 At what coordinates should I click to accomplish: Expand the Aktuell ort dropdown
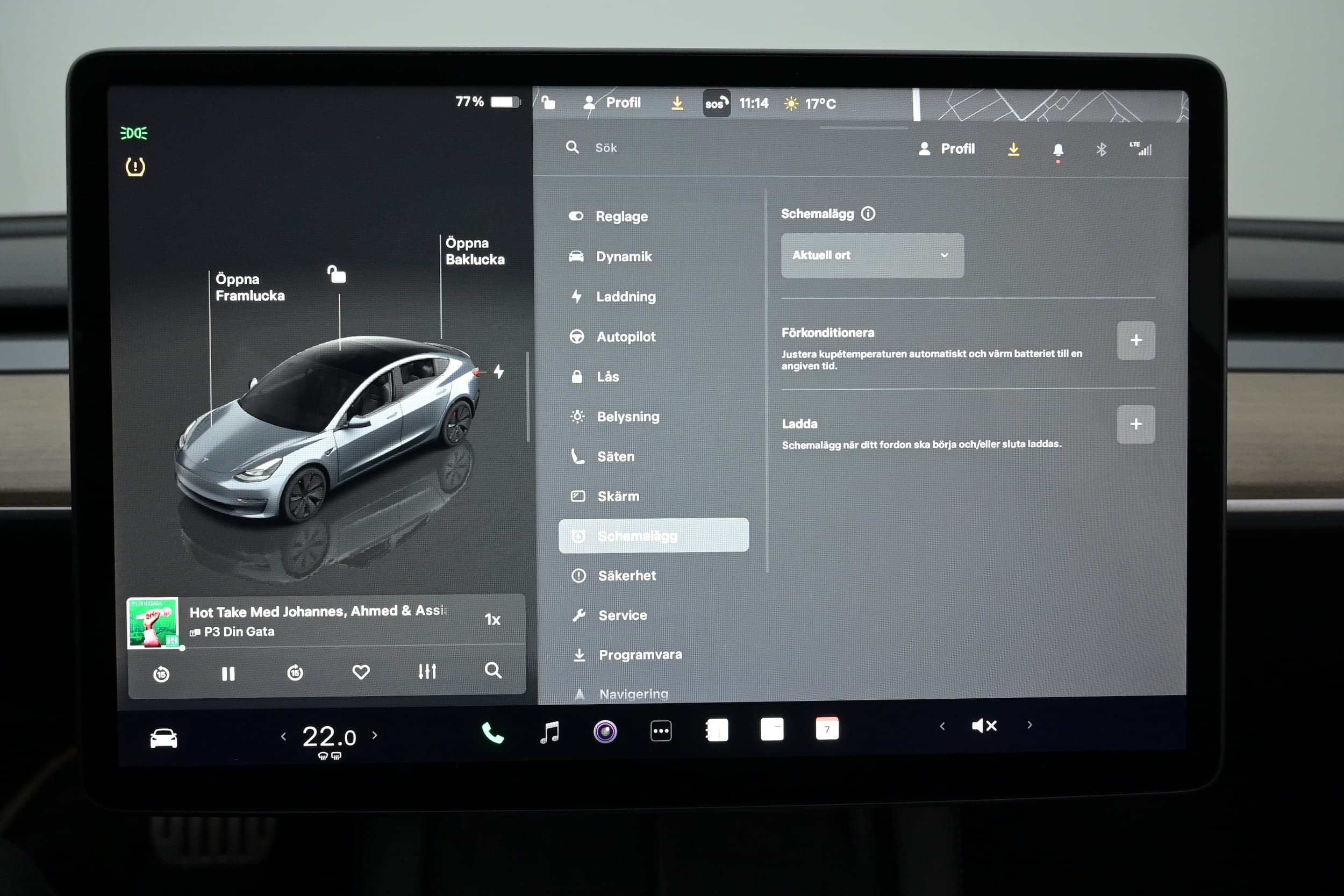pyautogui.click(x=871, y=255)
